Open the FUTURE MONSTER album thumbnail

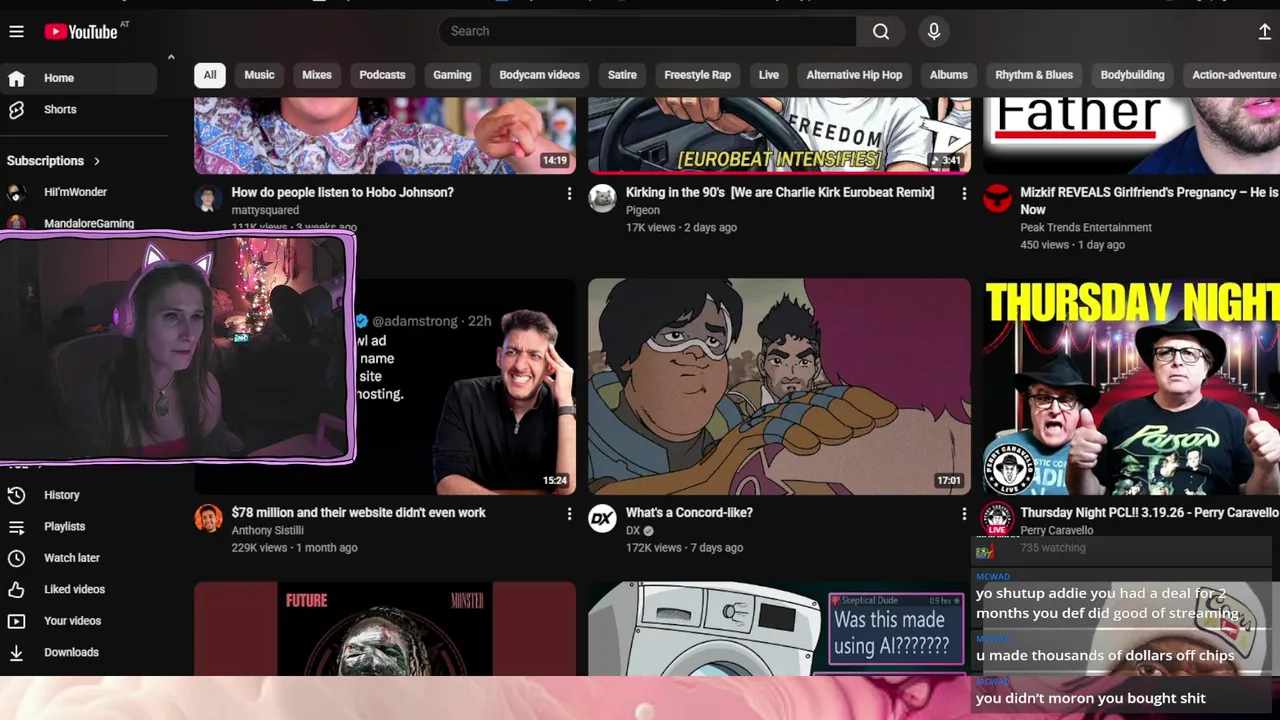point(385,629)
